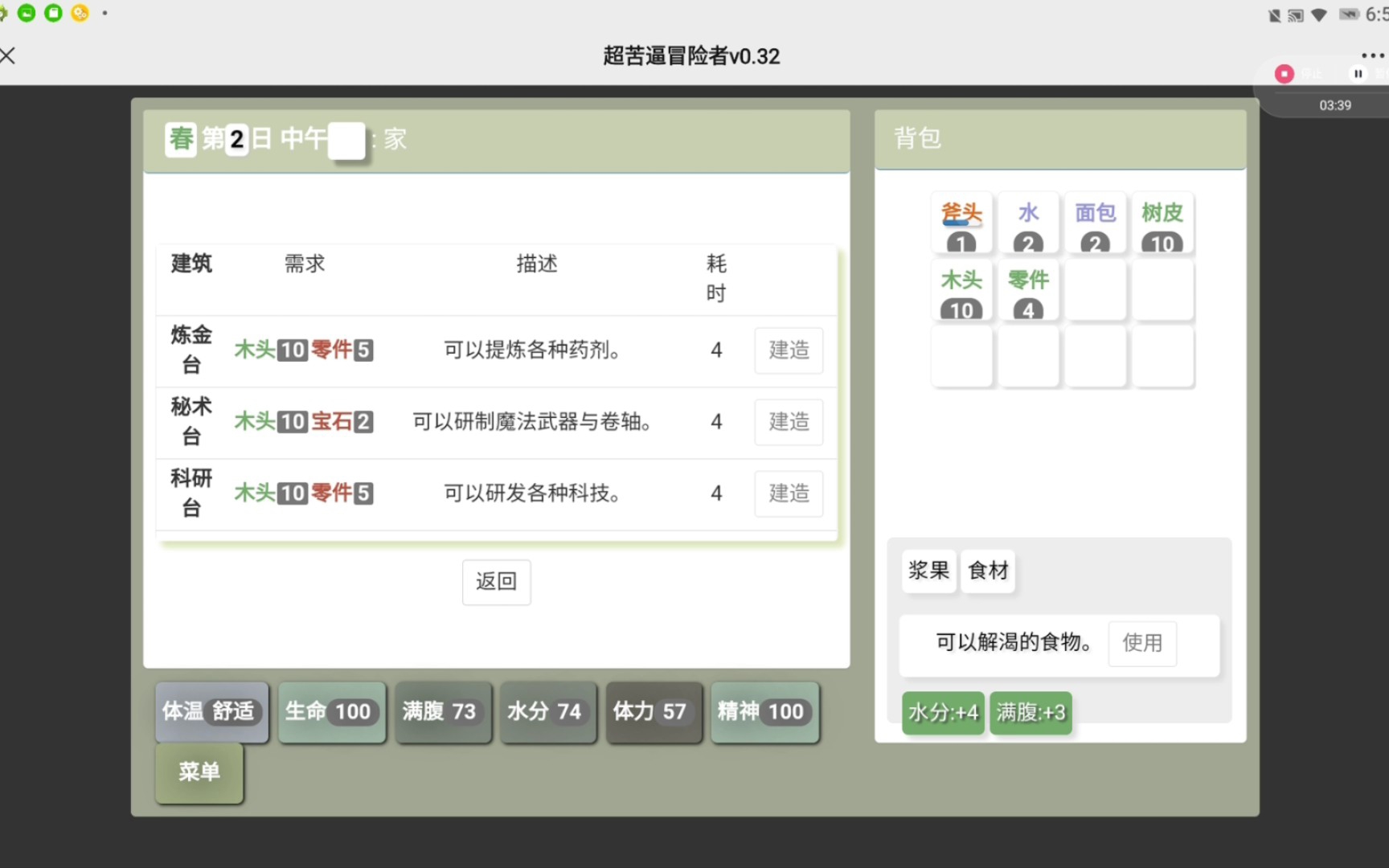Click the battery icon in status bar
This screenshot has height=868, width=1389.
tap(1349, 14)
